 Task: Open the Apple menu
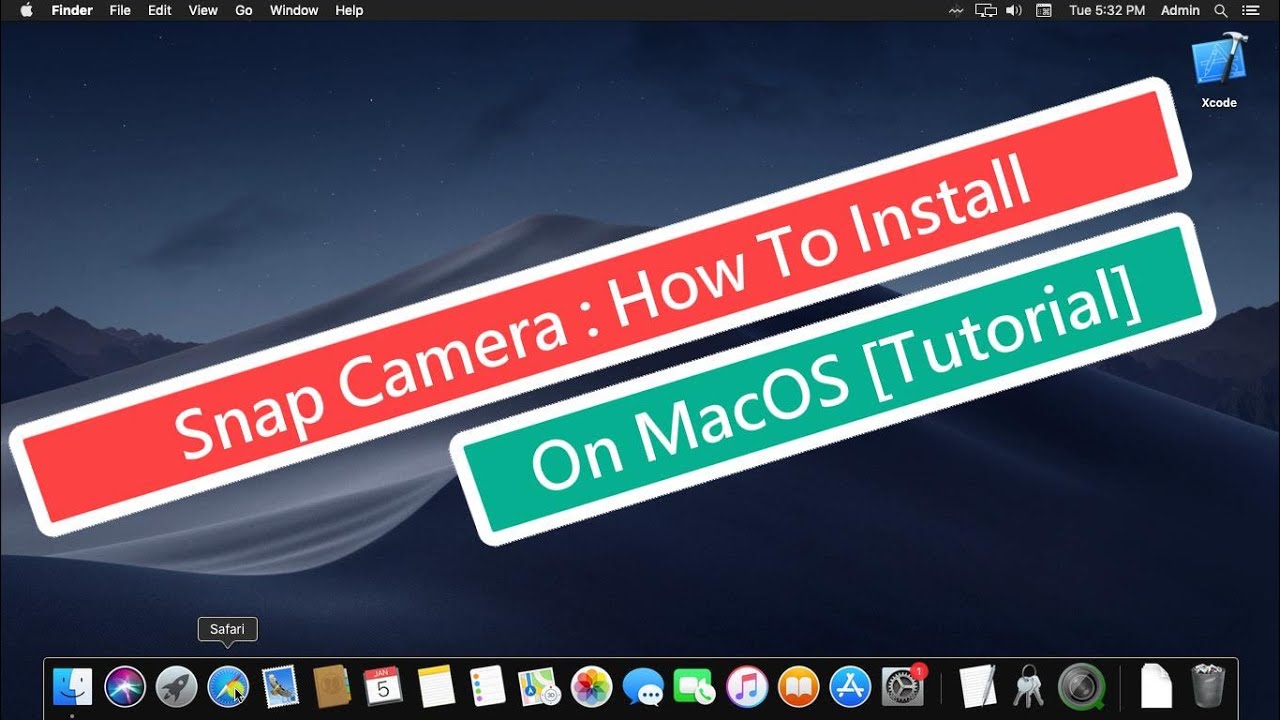pyautogui.click(x=26, y=10)
